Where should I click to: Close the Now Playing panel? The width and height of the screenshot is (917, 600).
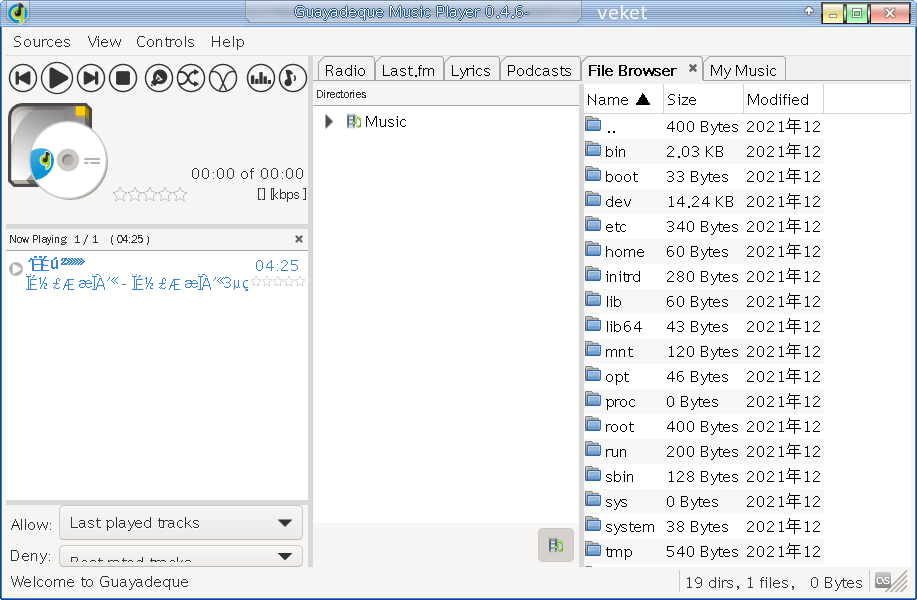299,239
